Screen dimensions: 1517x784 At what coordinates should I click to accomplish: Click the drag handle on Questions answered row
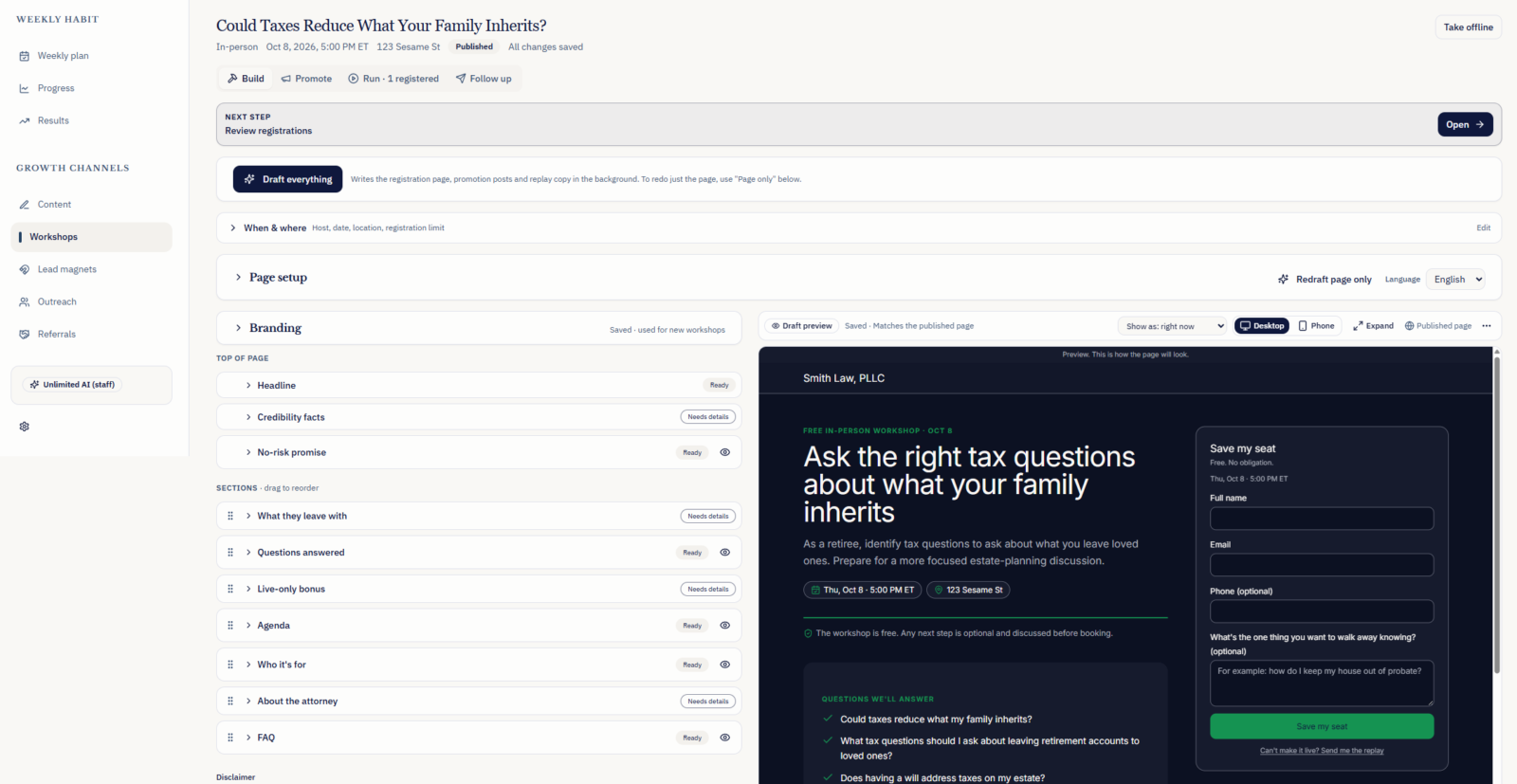(x=230, y=553)
